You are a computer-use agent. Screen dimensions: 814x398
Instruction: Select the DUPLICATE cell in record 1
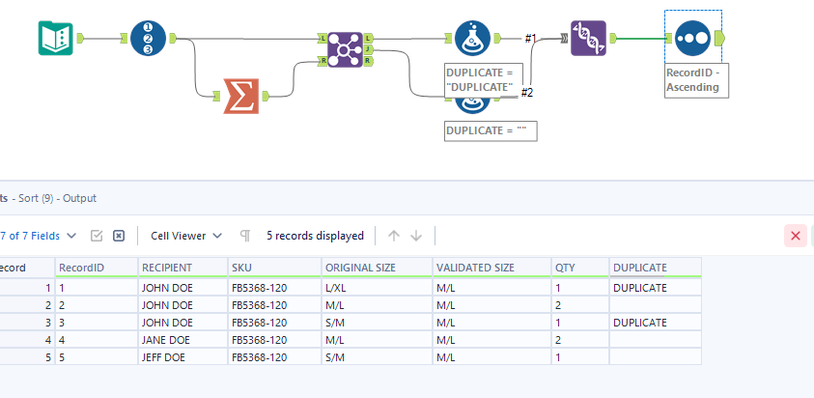[x=655, y=287]
